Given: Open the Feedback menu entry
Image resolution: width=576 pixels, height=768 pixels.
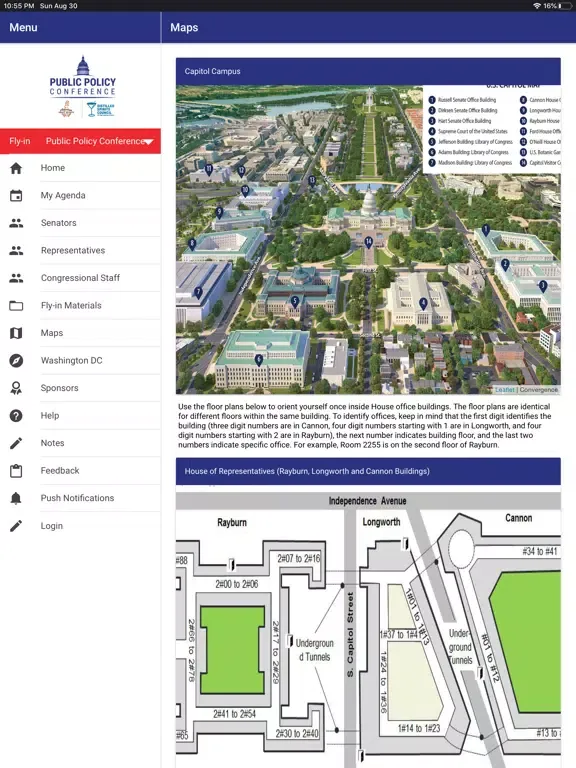Looking at the screenshot, I should (80, 471).
